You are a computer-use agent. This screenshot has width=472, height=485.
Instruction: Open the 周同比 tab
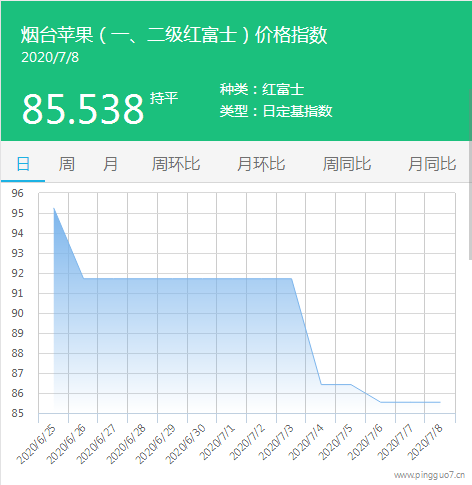click(x=347, y=164)
